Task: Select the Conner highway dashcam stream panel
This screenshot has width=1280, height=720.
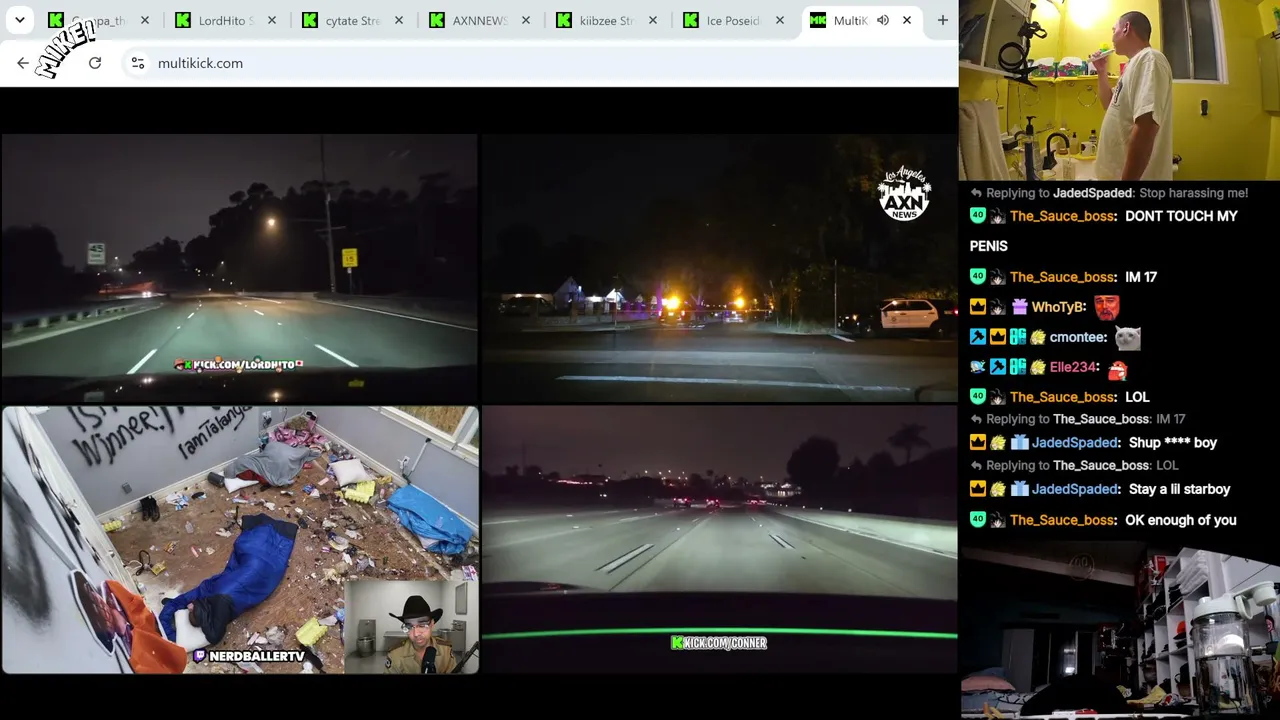Action: click(719, 540)
